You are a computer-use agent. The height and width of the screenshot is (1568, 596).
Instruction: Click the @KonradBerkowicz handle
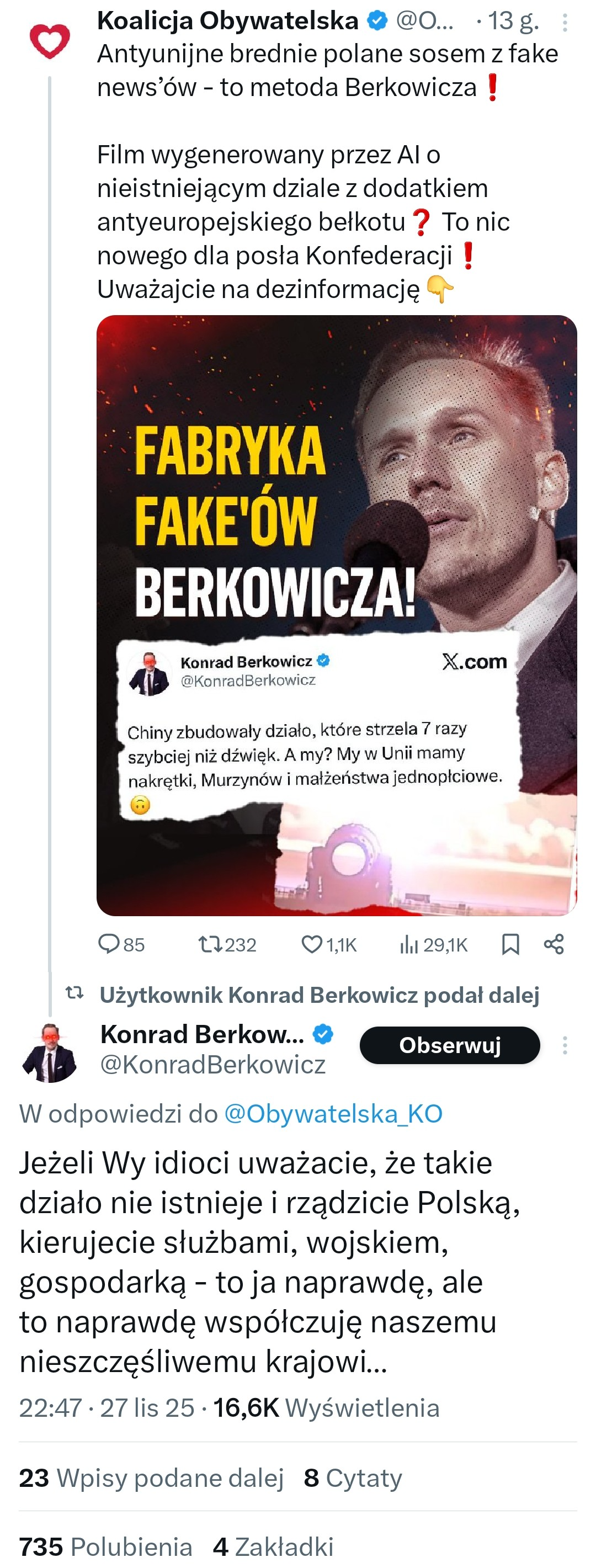click(x=212, y=1064)
